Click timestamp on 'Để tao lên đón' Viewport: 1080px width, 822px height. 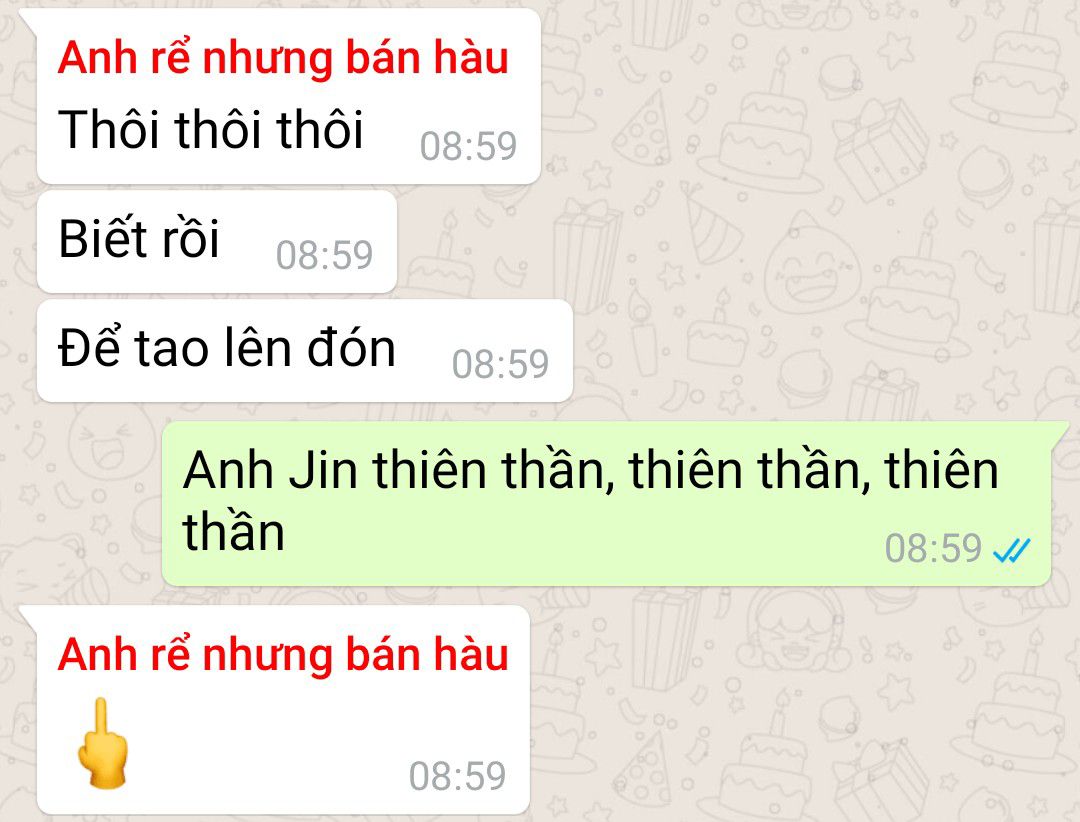tap(500, 364)
